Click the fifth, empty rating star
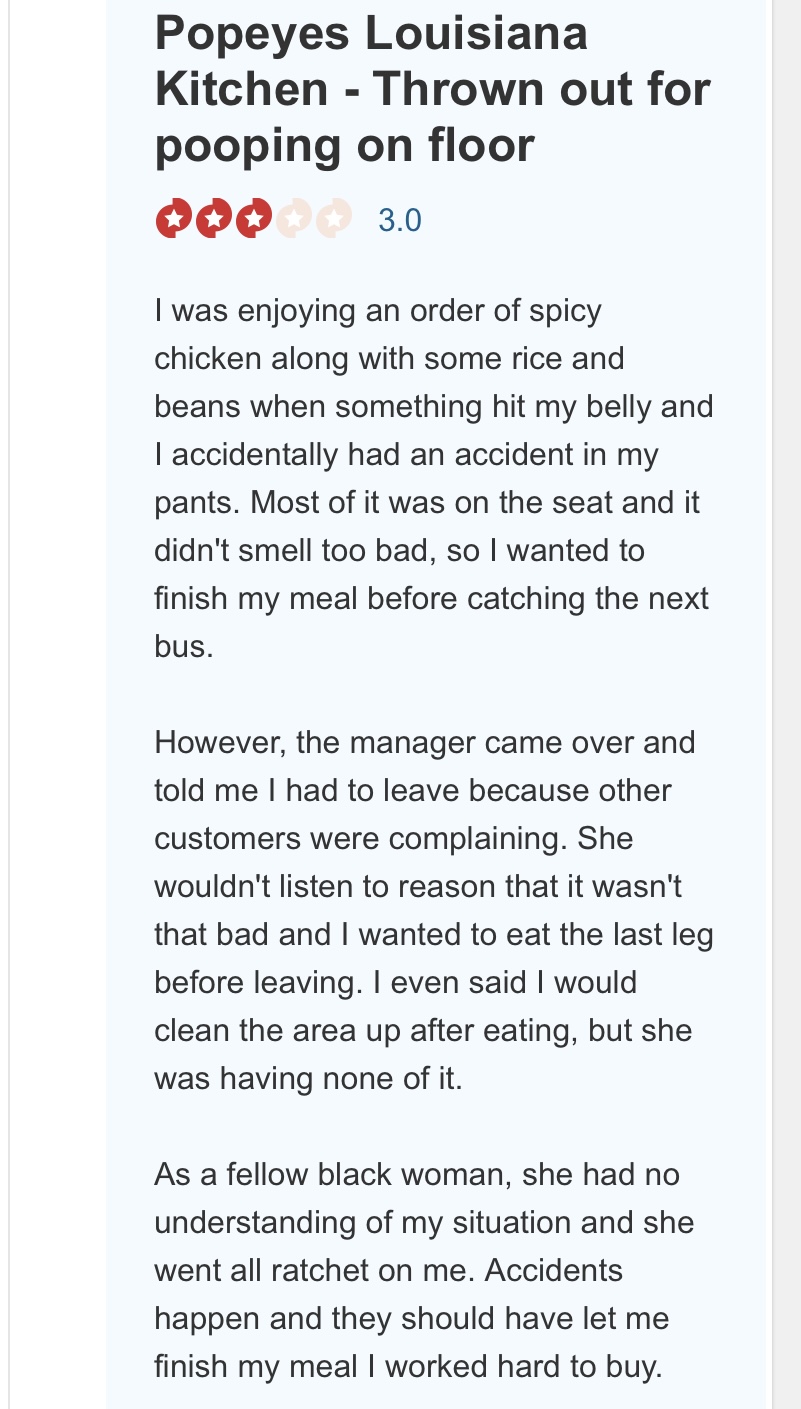This screenshot has width=801, height=1409. coord(333,219)
